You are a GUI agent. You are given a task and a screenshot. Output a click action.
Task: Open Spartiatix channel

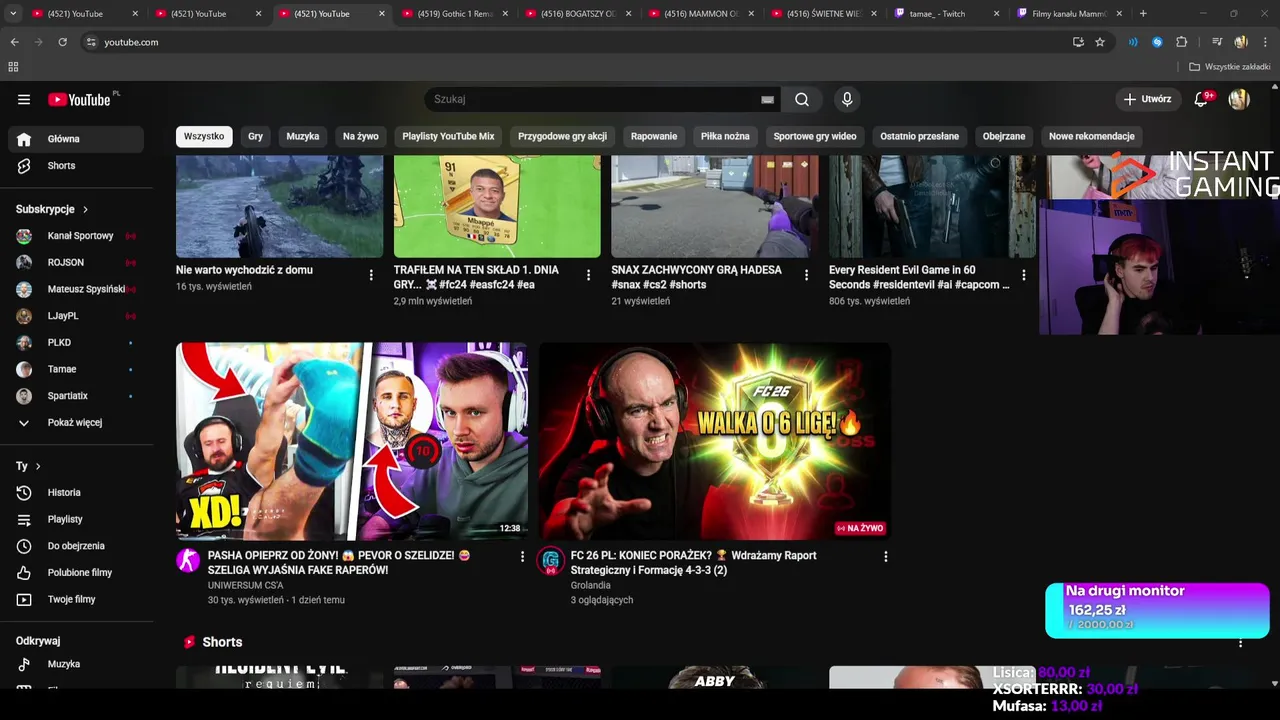click(x=76, y=396)
